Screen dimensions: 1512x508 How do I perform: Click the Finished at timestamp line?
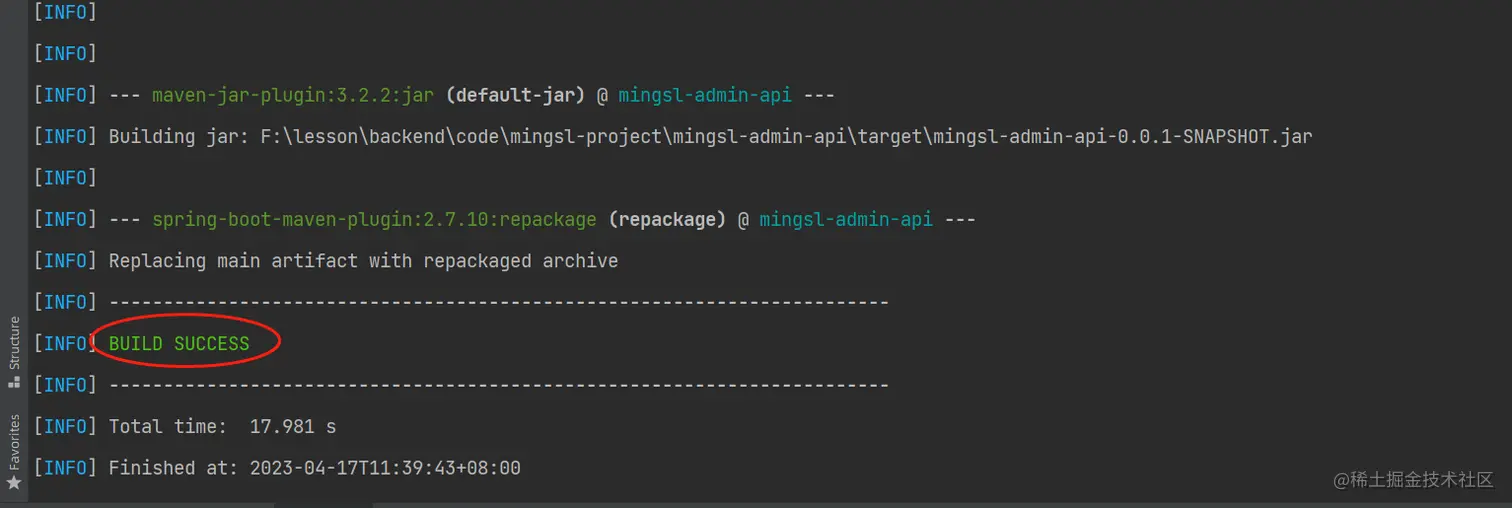314,468
